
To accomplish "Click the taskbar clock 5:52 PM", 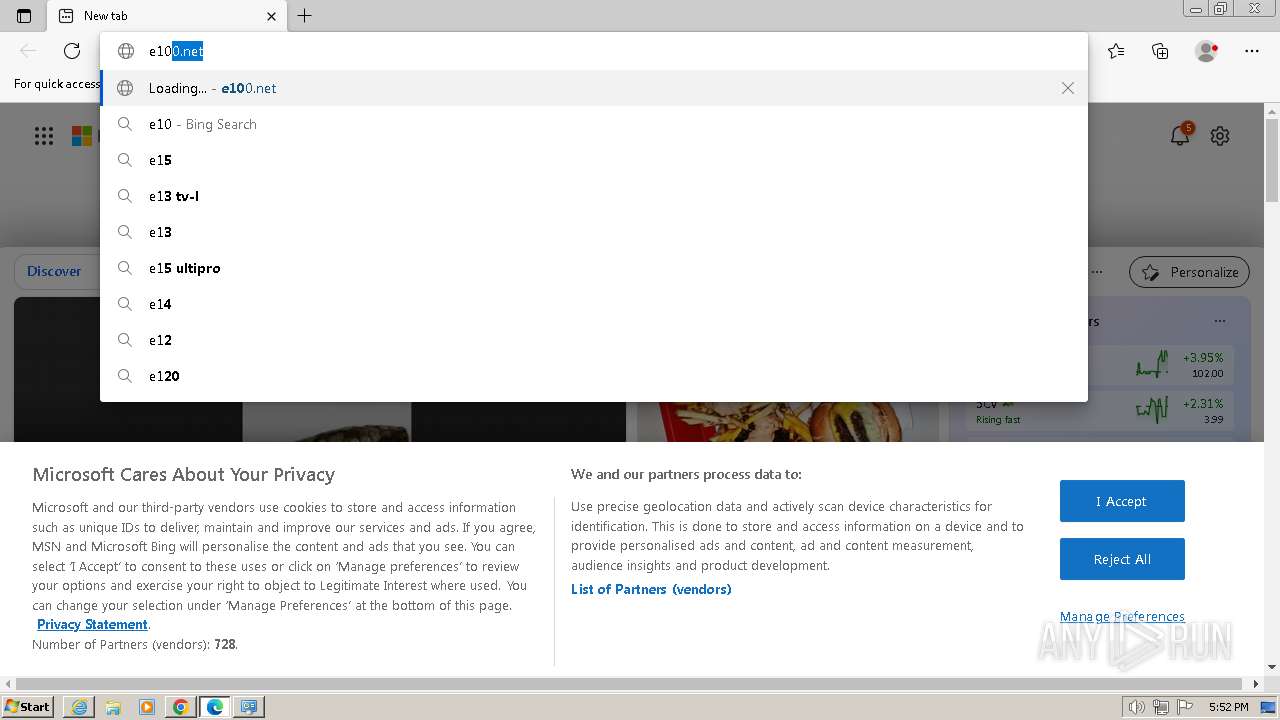I will (x=1228, y=707).
